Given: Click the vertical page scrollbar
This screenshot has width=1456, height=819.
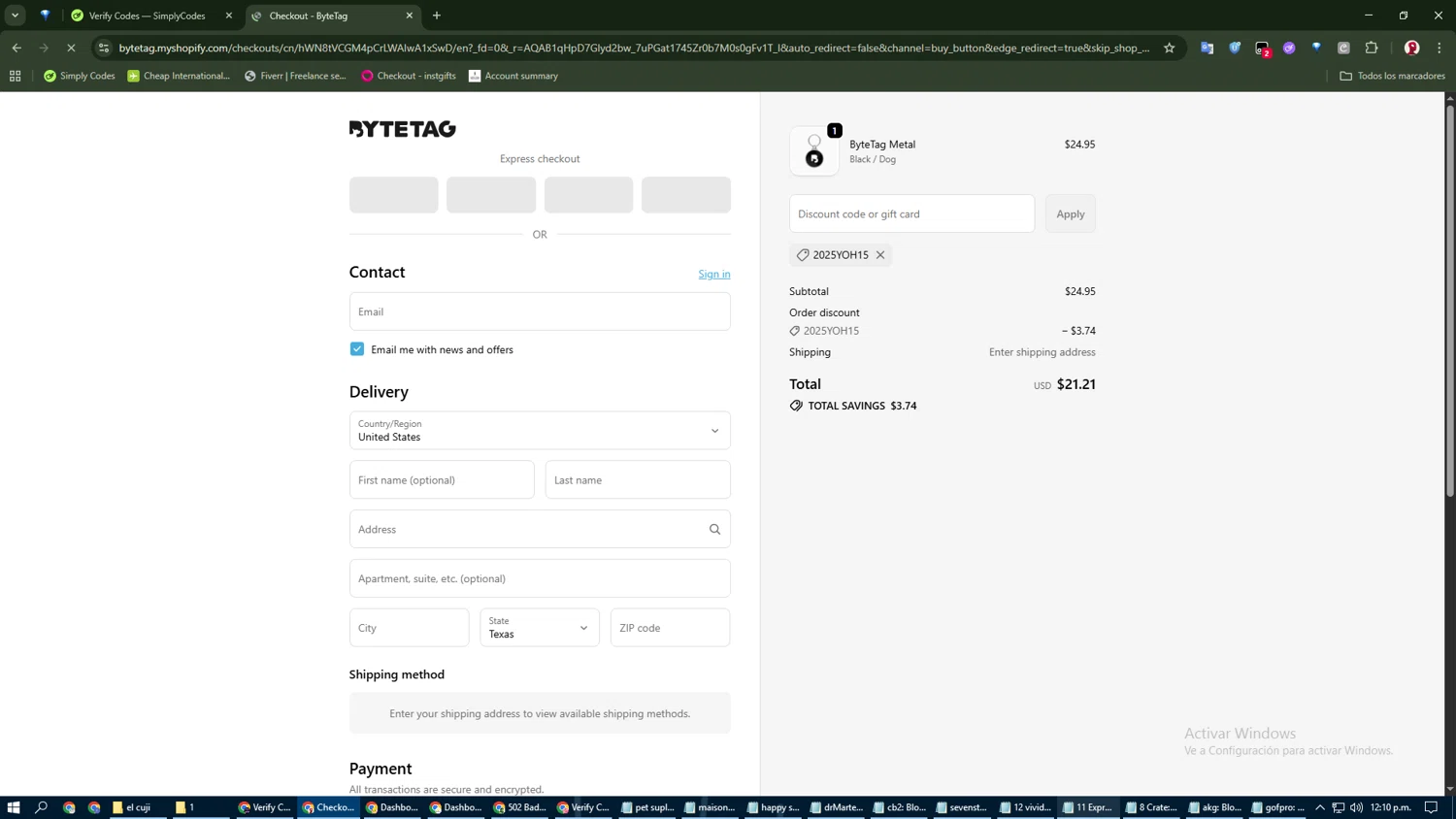Looking at the screenshot, I should [1450, 301].
